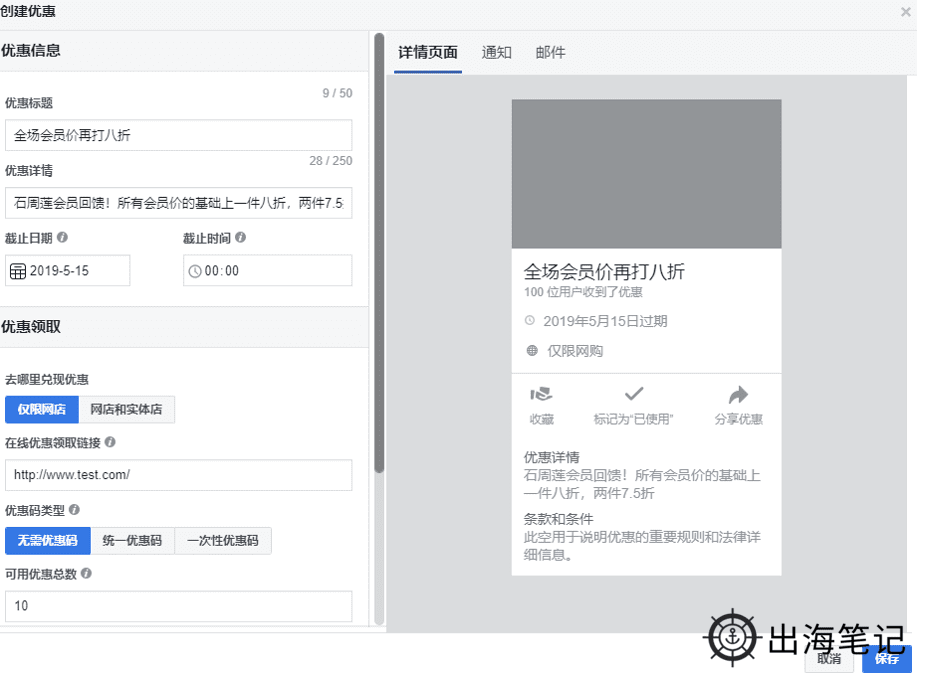Open the deadline date calendar picker

(18, 270)
